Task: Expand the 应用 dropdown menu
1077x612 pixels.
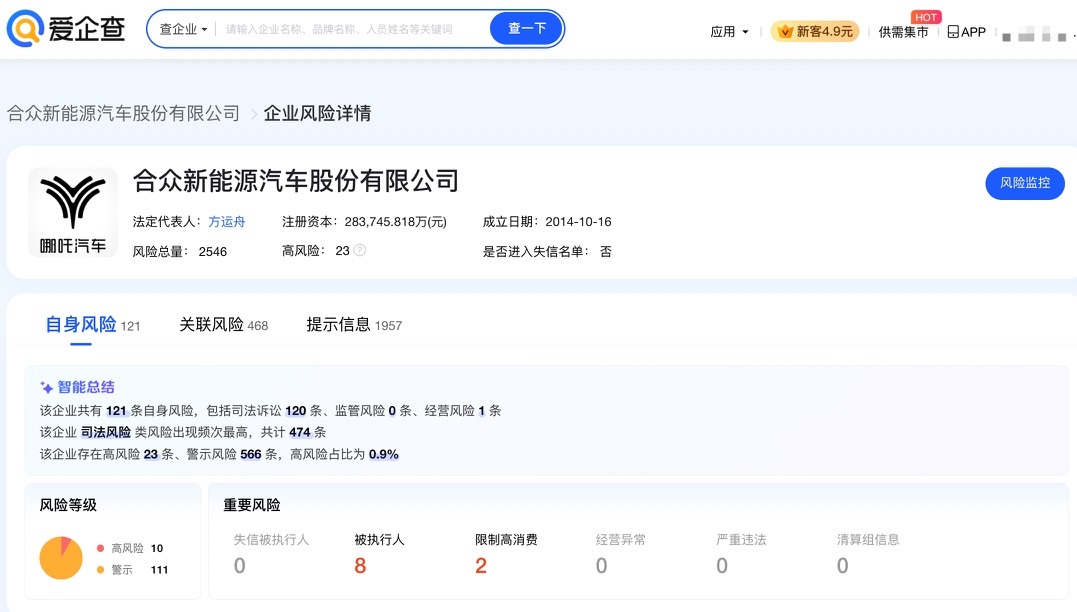Action: [729, 32]
